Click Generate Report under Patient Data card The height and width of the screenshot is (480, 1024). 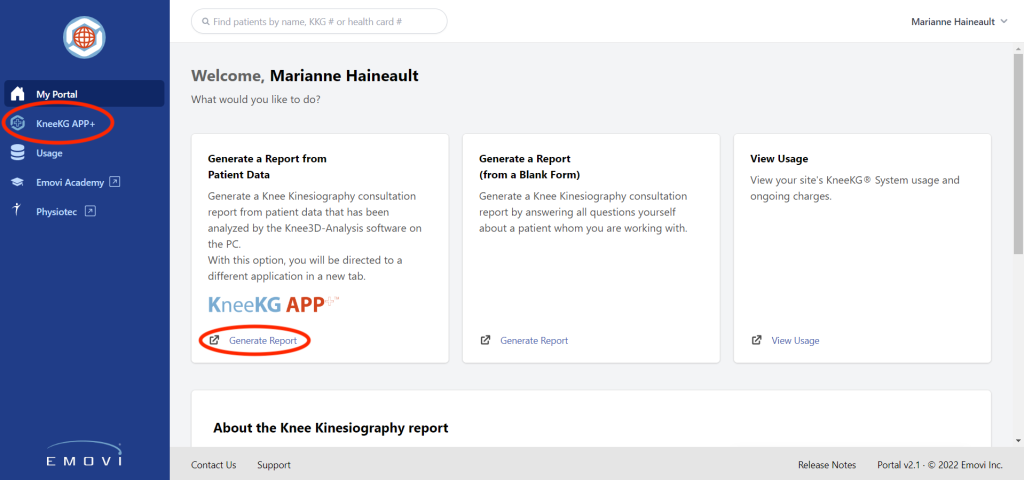click(x=263, y=340)
